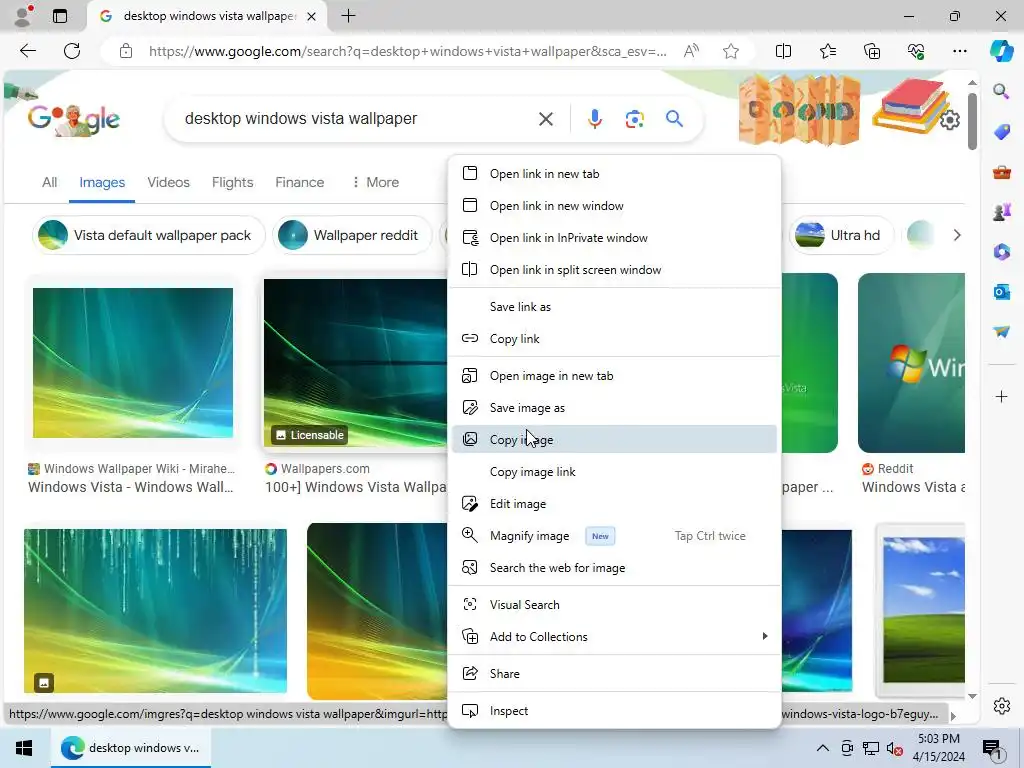This screenshot has width=1024, height=768.
Task: Choose Copy image from context menu
Action: (x=615, y=440)
